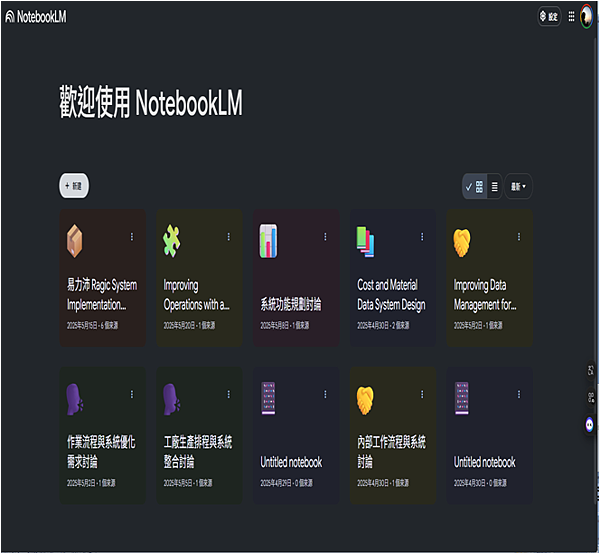Viewport: 600px width, 554px height.
Task: Click the bar chart icon of 系統功能規劃討論
Action: [x=269, y=241]
